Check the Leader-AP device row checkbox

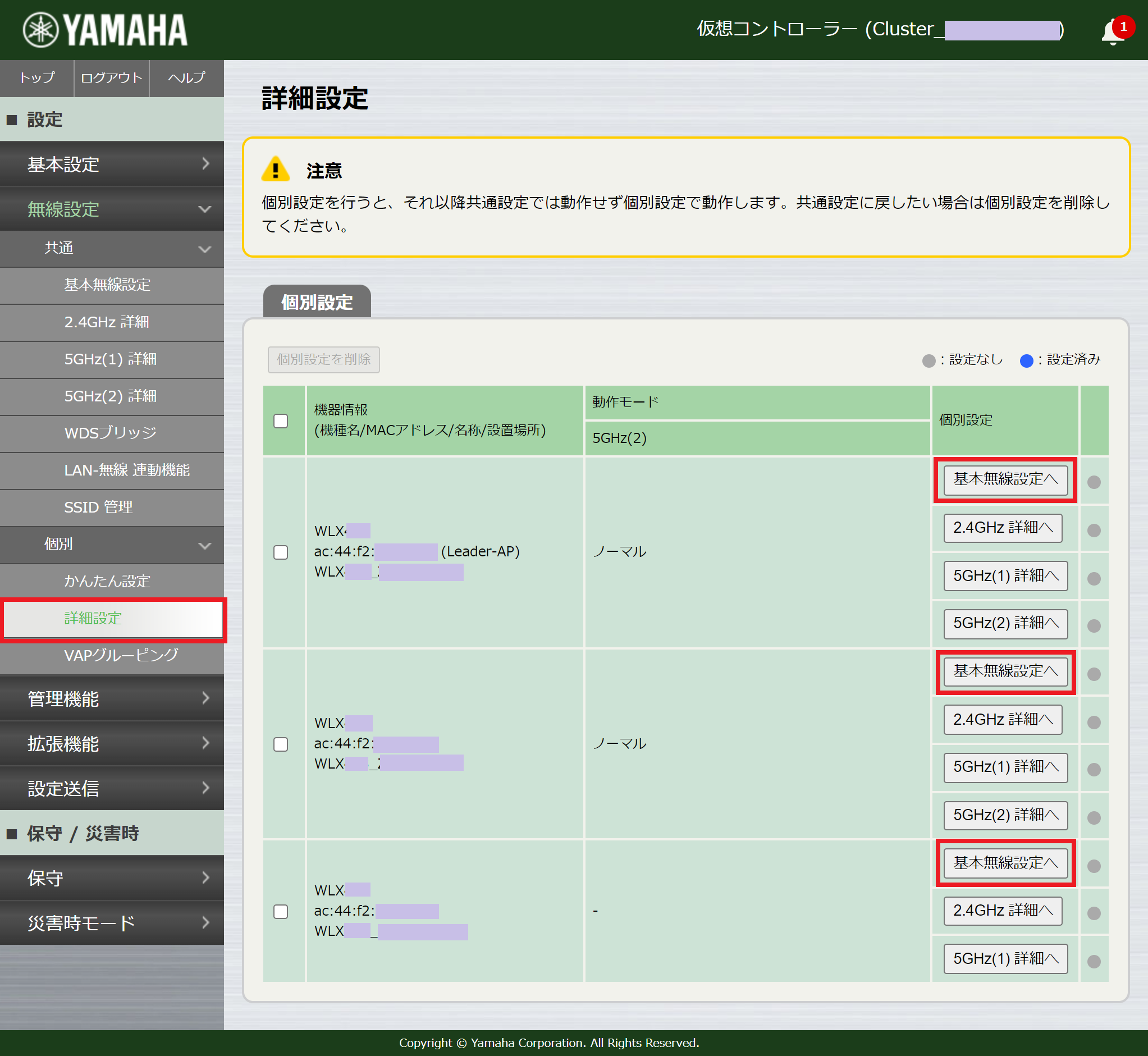[280, 552]
